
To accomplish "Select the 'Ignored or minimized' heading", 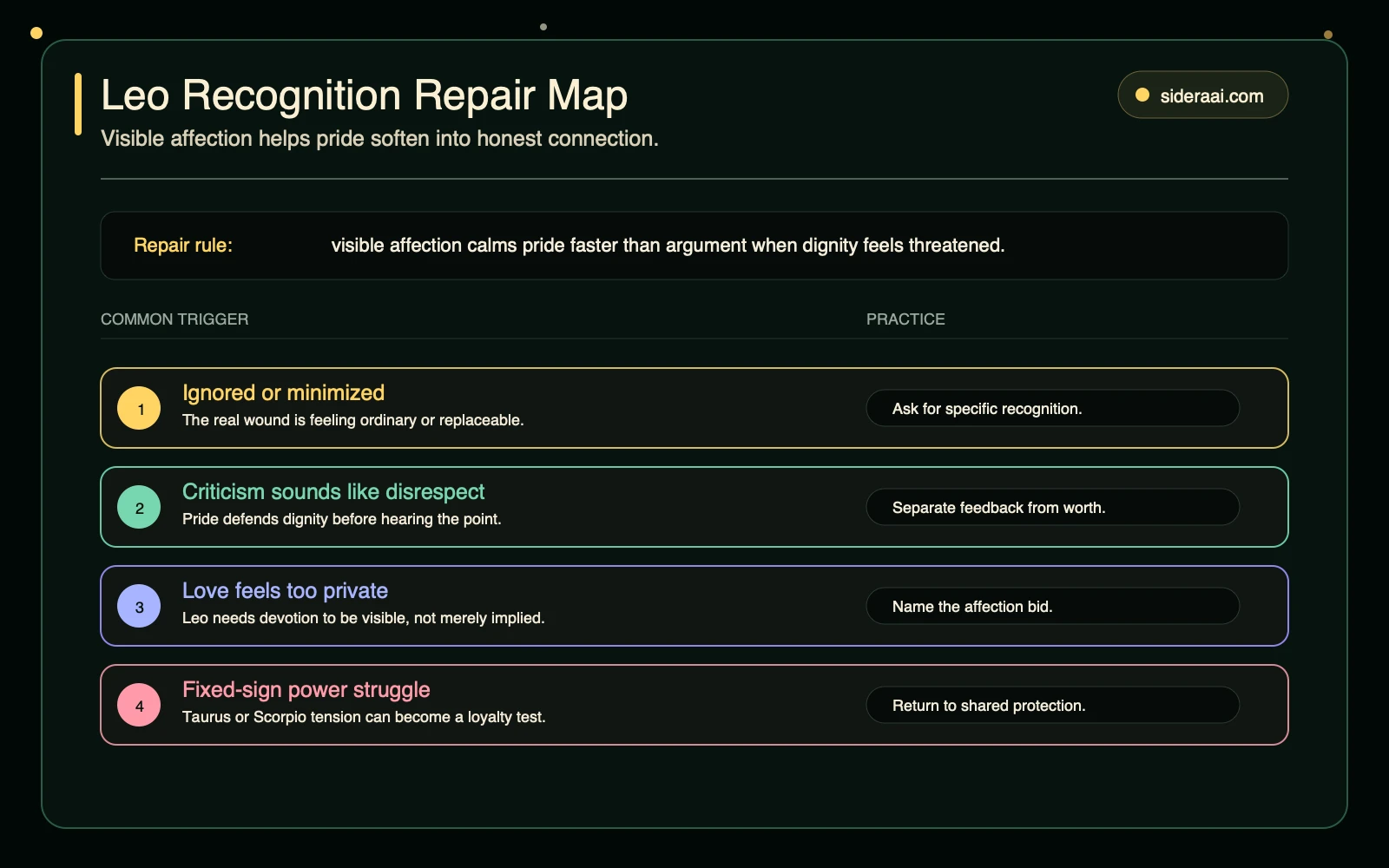I will tap(283, 393).
